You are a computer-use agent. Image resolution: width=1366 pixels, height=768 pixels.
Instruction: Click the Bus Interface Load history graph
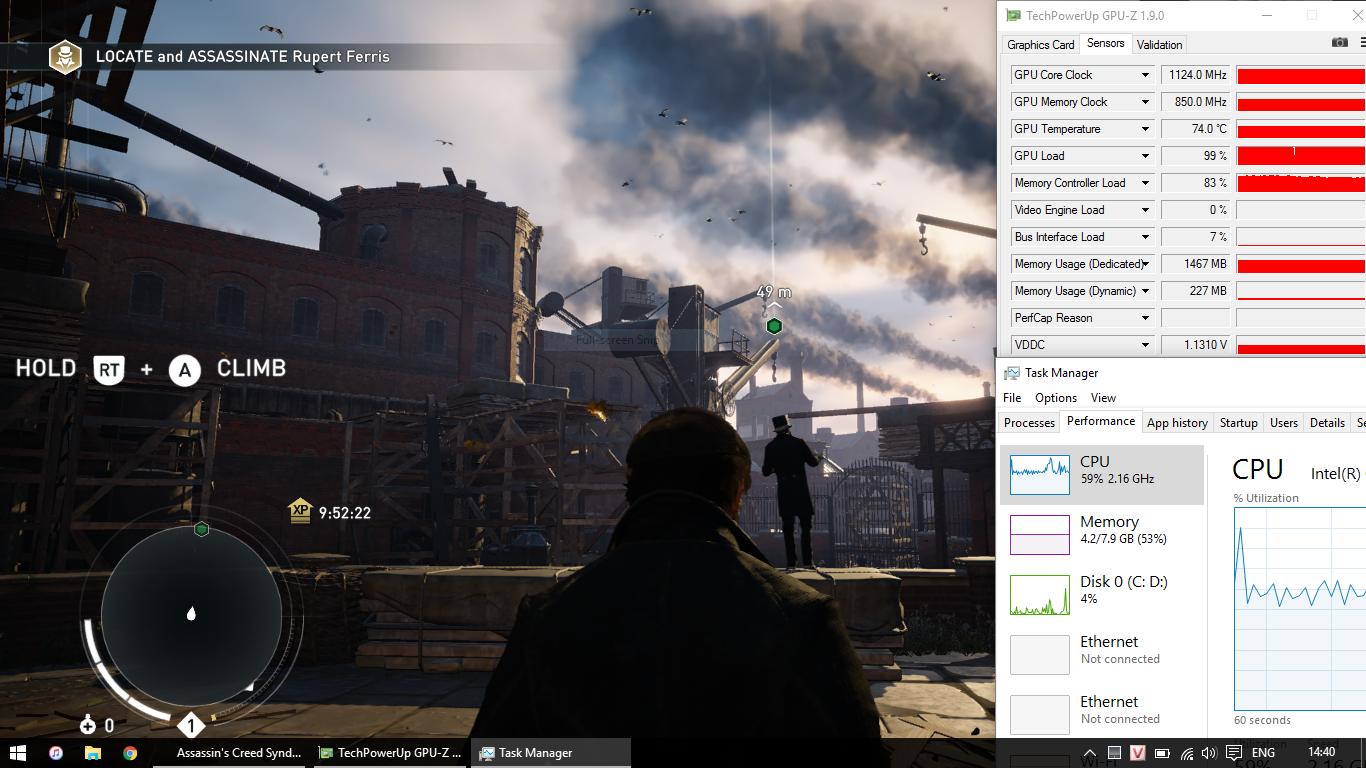tap(1301, 237)
